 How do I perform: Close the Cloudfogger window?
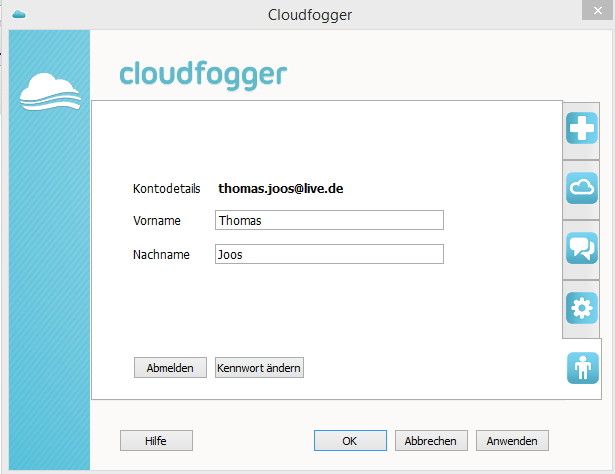[597, 10]
